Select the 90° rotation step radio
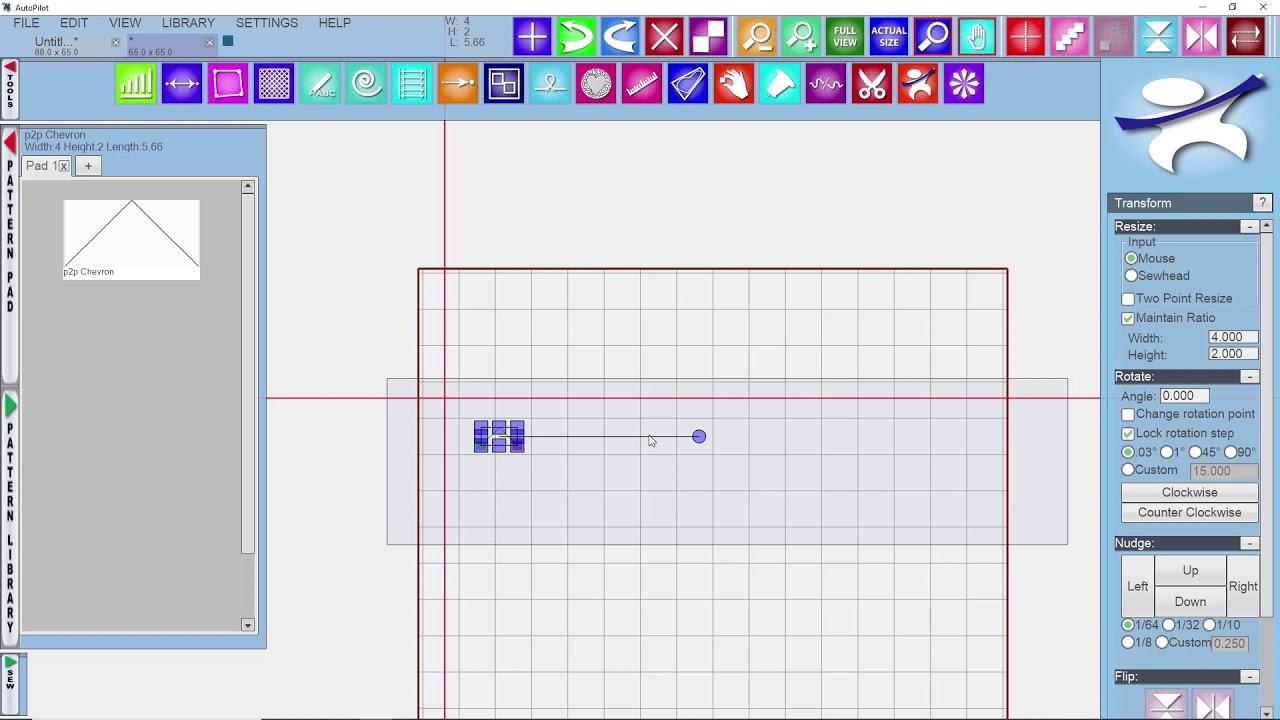Image resolution: width=1280 pixels, height=720 pixels. [x=1231, y=452]
